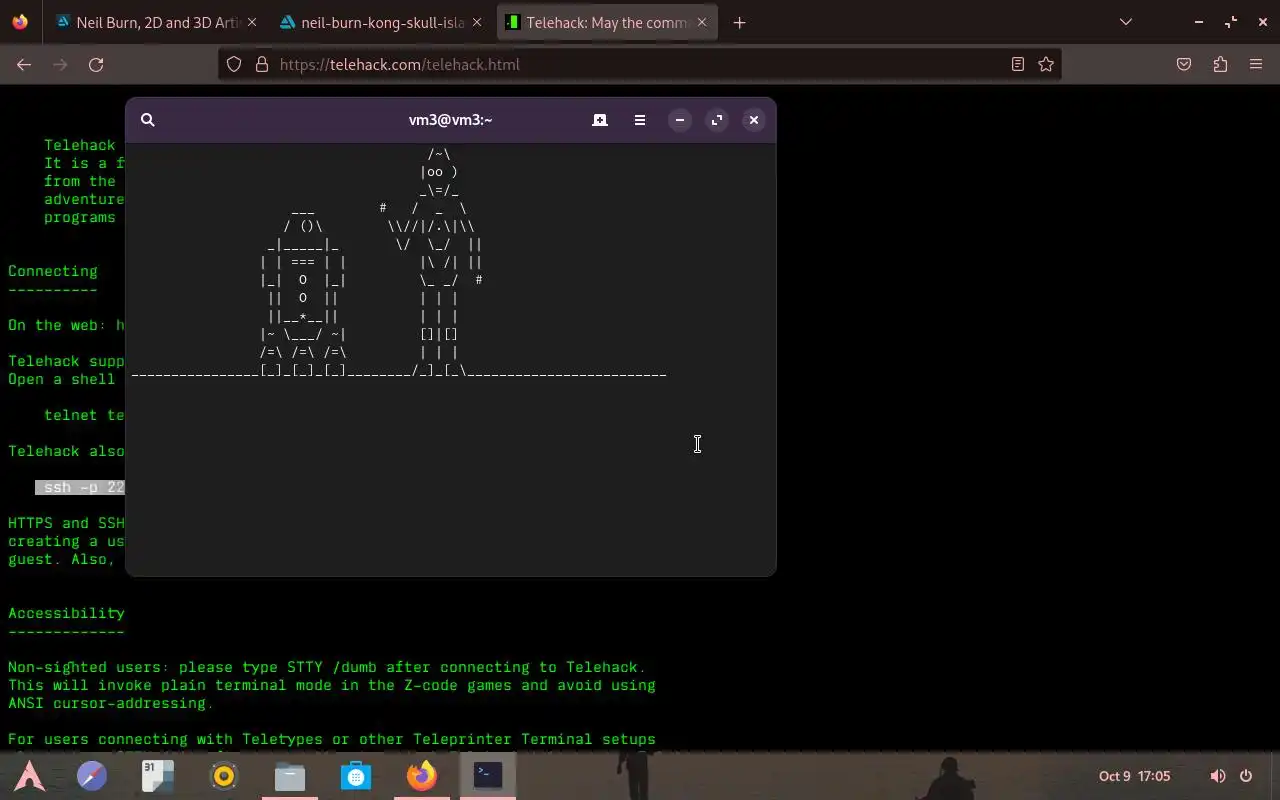1280x800 pixels.
Task: Open the speaker music app in the dock
Action: click(224, 776)
